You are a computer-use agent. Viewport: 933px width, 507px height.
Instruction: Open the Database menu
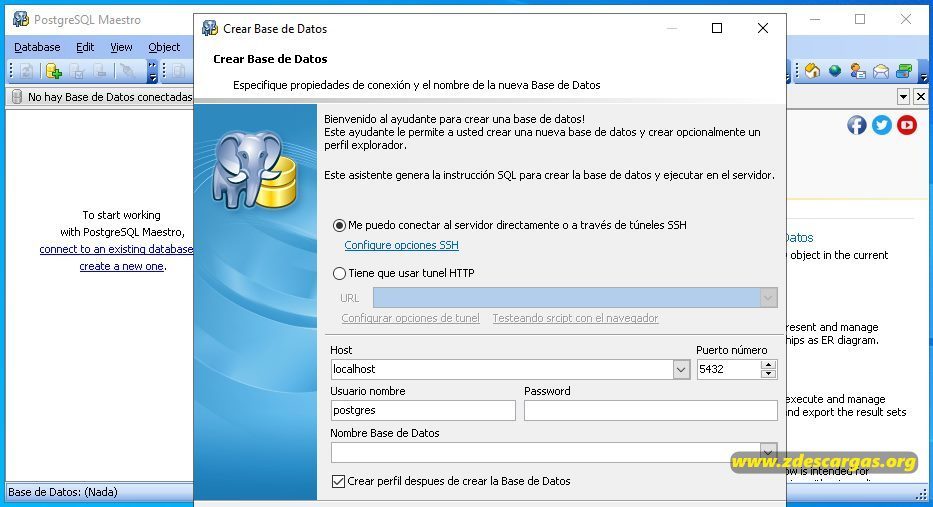click(37, 47)
